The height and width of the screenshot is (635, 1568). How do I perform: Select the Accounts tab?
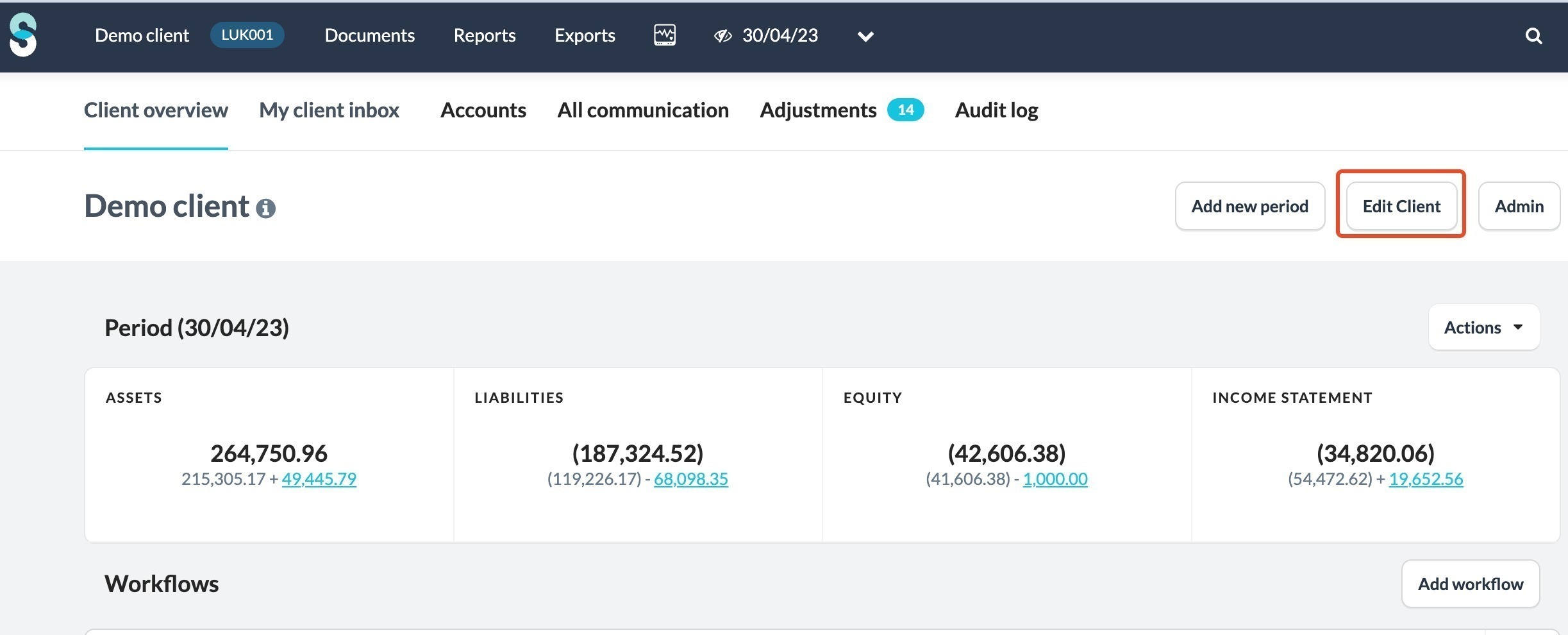coord(483,110)
